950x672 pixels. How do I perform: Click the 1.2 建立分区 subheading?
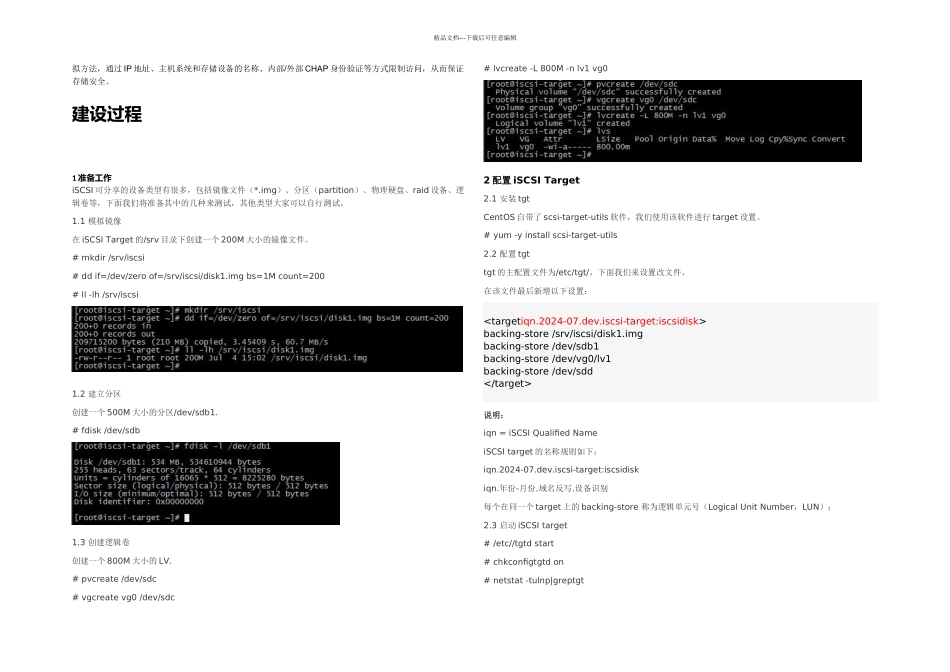[x=96, y=394]
